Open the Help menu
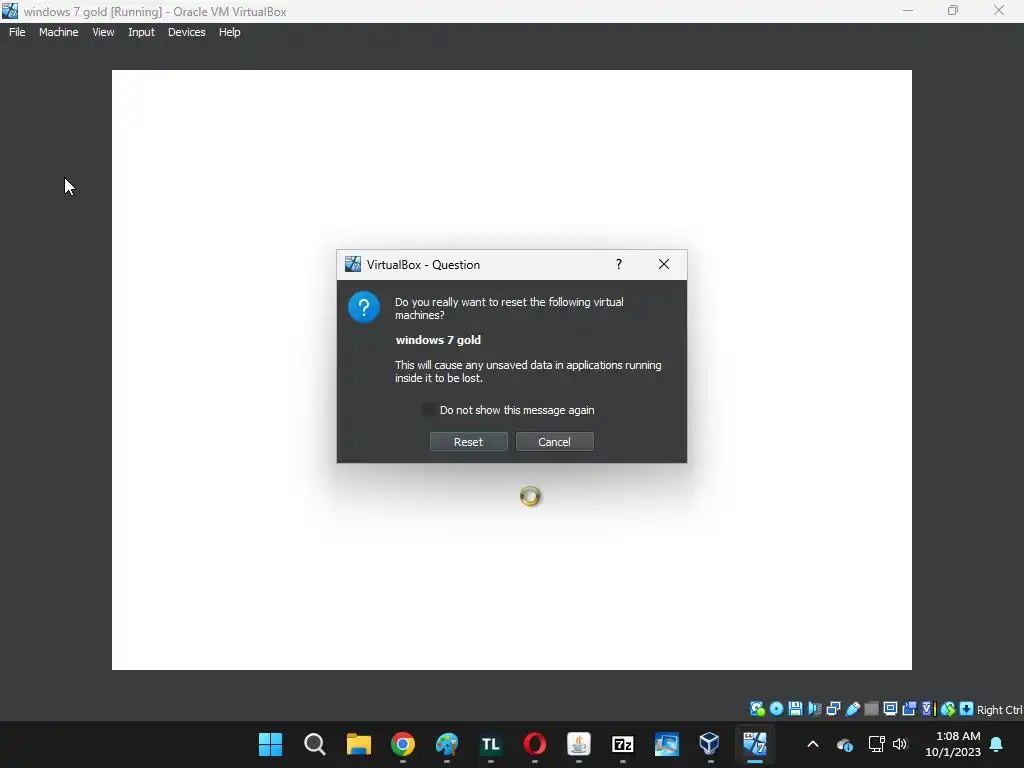Screen dimensions: 1024x768 (x=229, y=32)
